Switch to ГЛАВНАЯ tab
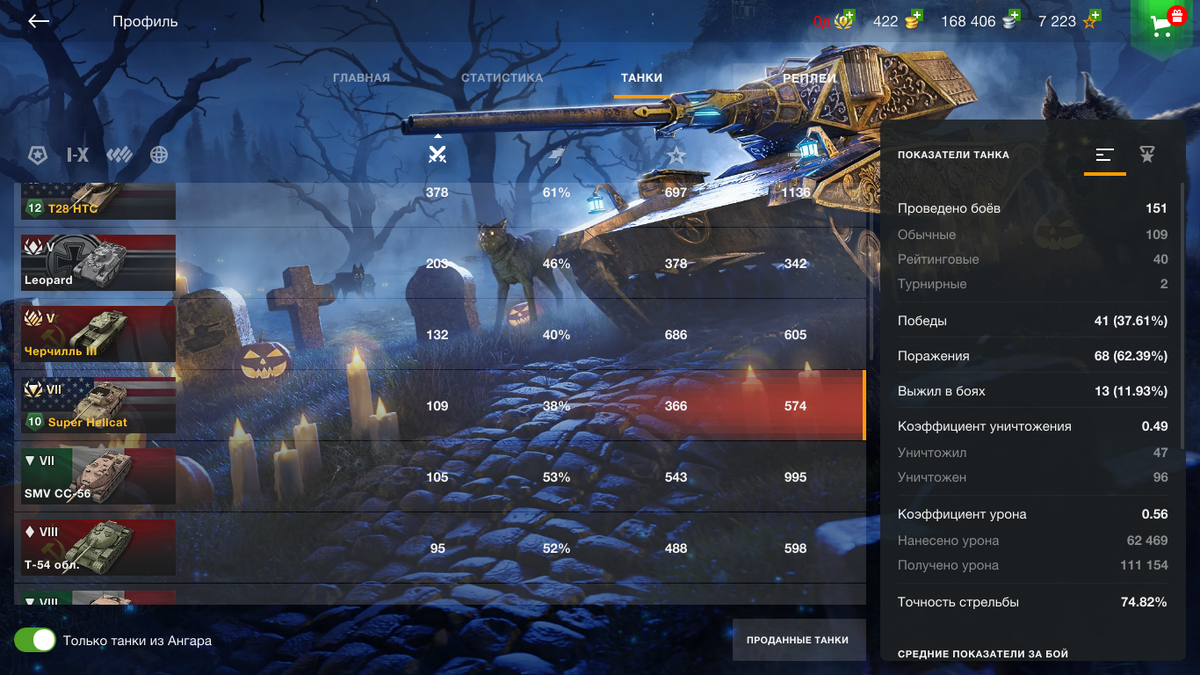This screenshot has height=675, width=1200. click(361, 78)
